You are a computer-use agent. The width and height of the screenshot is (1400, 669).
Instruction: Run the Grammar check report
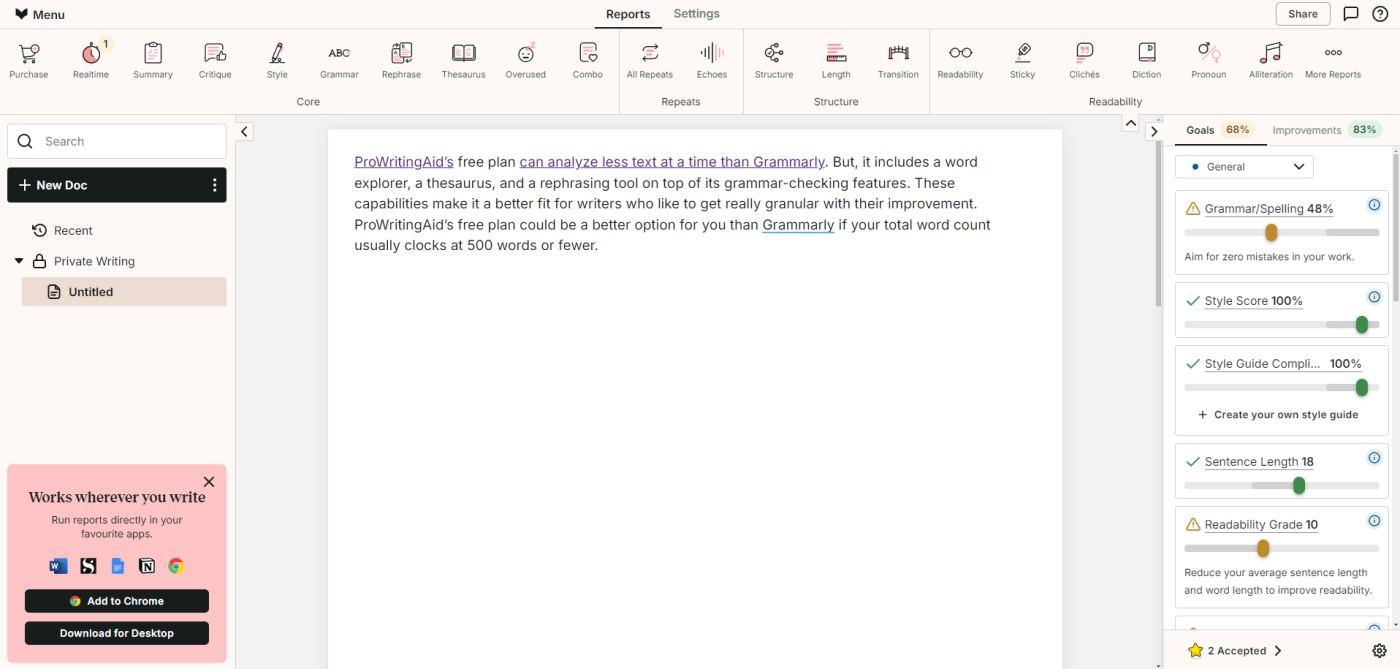tap(339, 60)
